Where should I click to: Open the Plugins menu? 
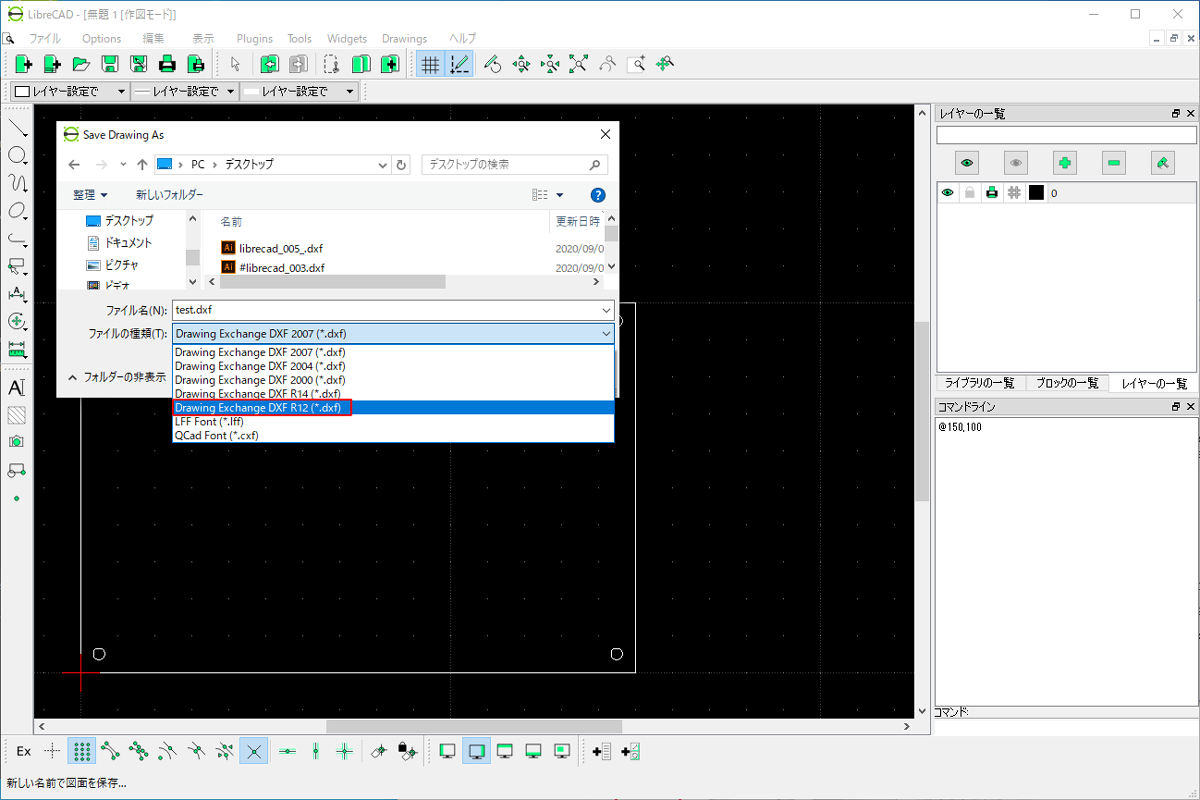255,39
